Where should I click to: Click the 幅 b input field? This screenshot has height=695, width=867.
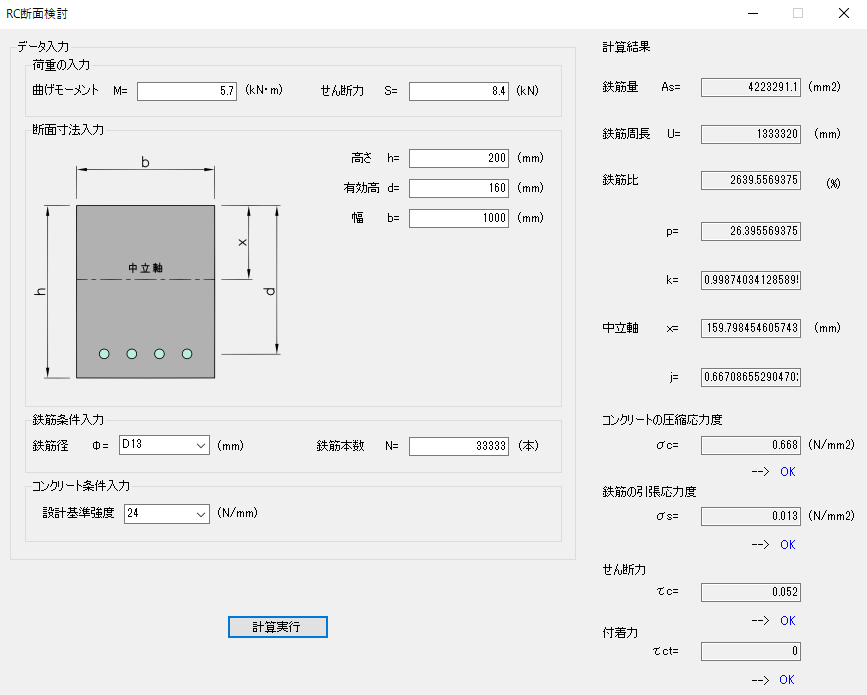tap(458, 218)
